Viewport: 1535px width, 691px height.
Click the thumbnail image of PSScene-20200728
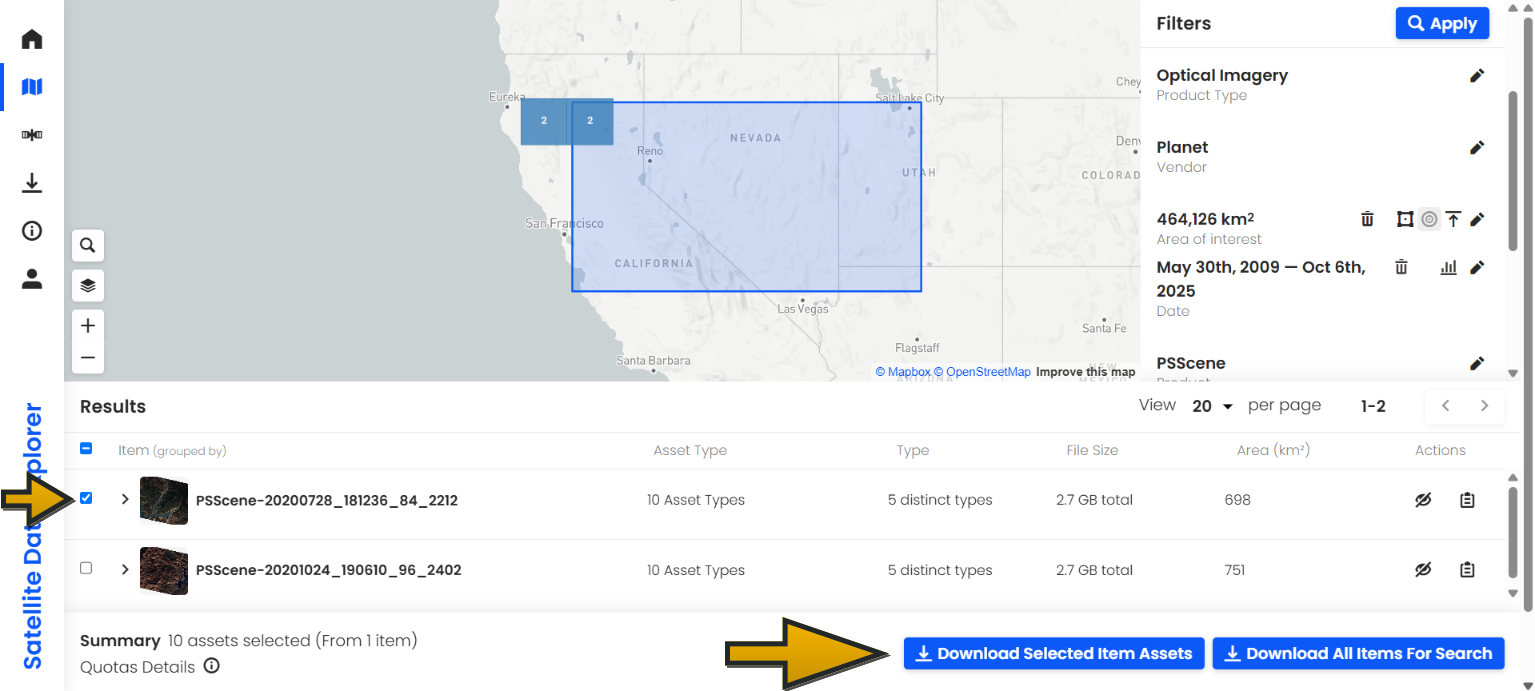pos(163,500)
